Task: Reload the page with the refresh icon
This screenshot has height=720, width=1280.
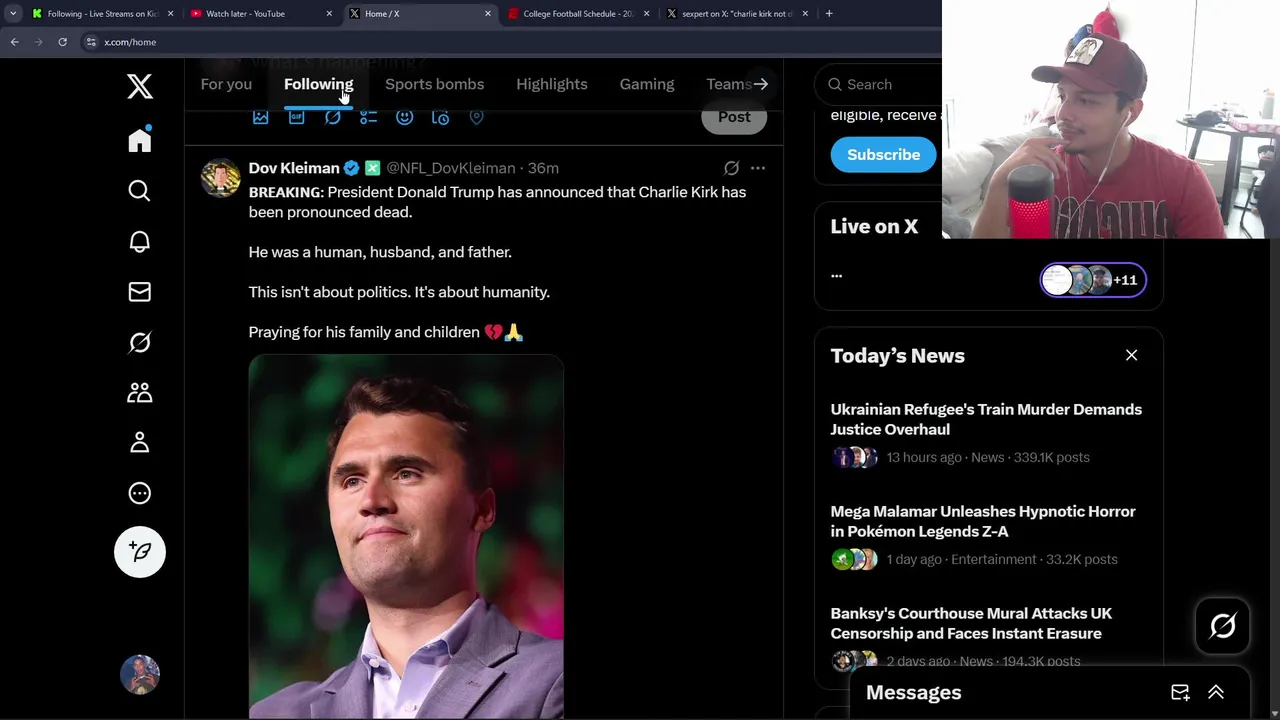Action: (62, 42)
